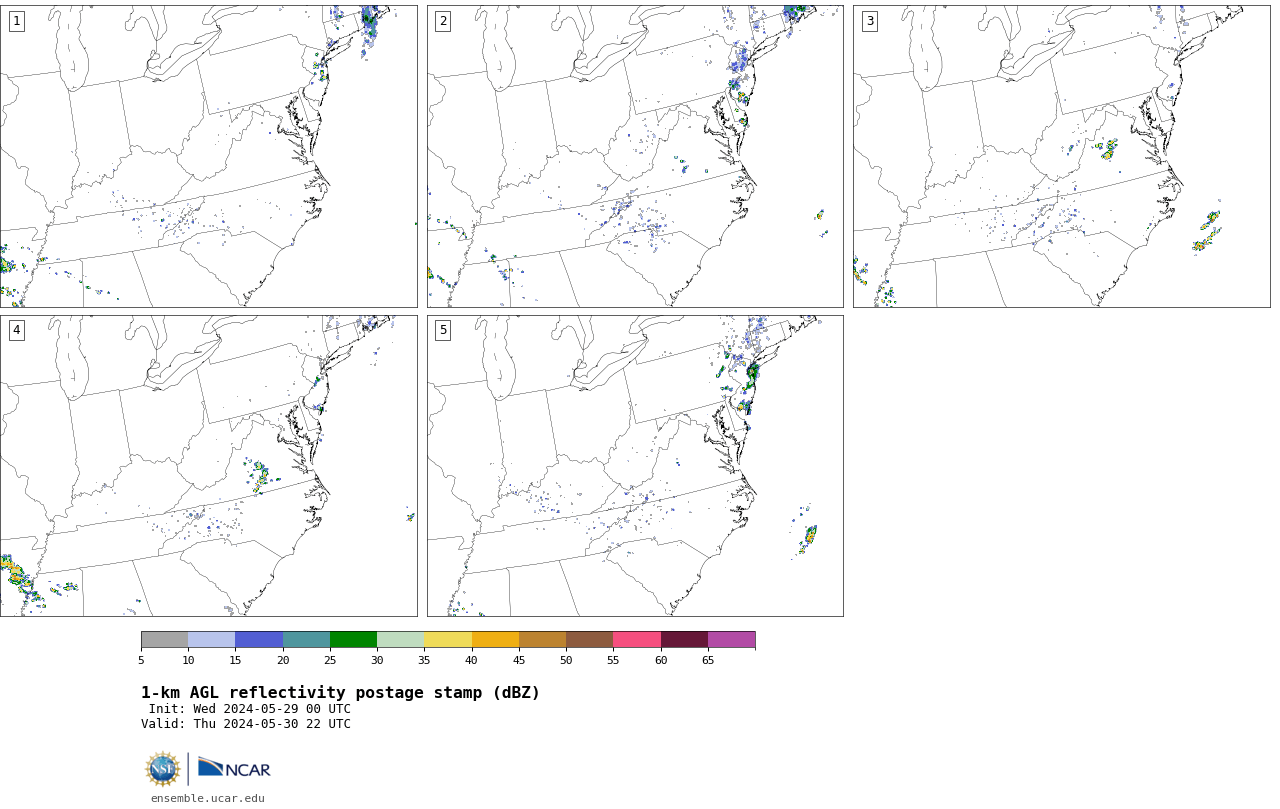Click the purple 65+ dBZ swatch
This screenshot has height=809, width=1280.
pyautogui.click(x=731, y=640)
